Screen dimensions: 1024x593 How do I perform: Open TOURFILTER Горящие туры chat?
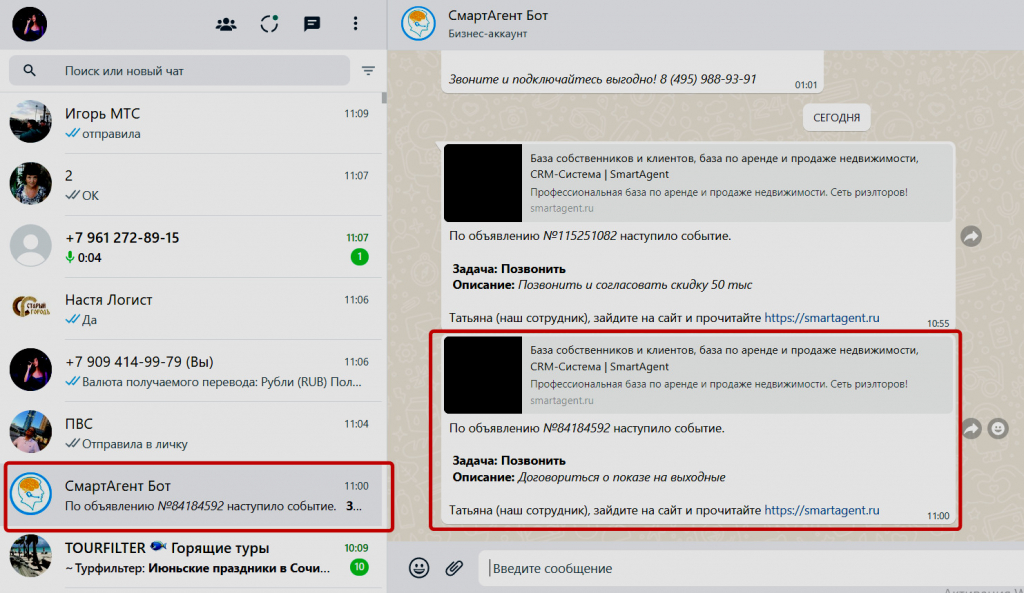pyautogui.click(x=193, y=557)
